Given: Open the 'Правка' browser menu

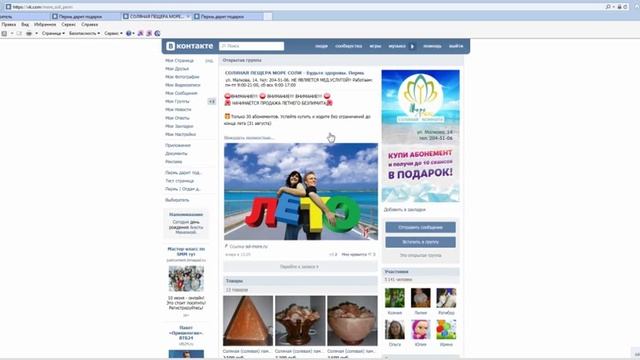Looking at the screenshot, I should (x=9, y=24).
